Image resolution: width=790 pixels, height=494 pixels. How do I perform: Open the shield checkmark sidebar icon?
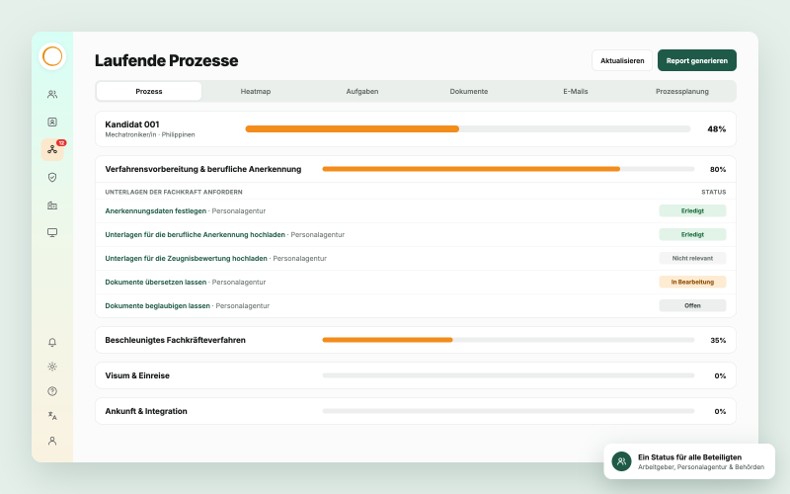point(52,177)
